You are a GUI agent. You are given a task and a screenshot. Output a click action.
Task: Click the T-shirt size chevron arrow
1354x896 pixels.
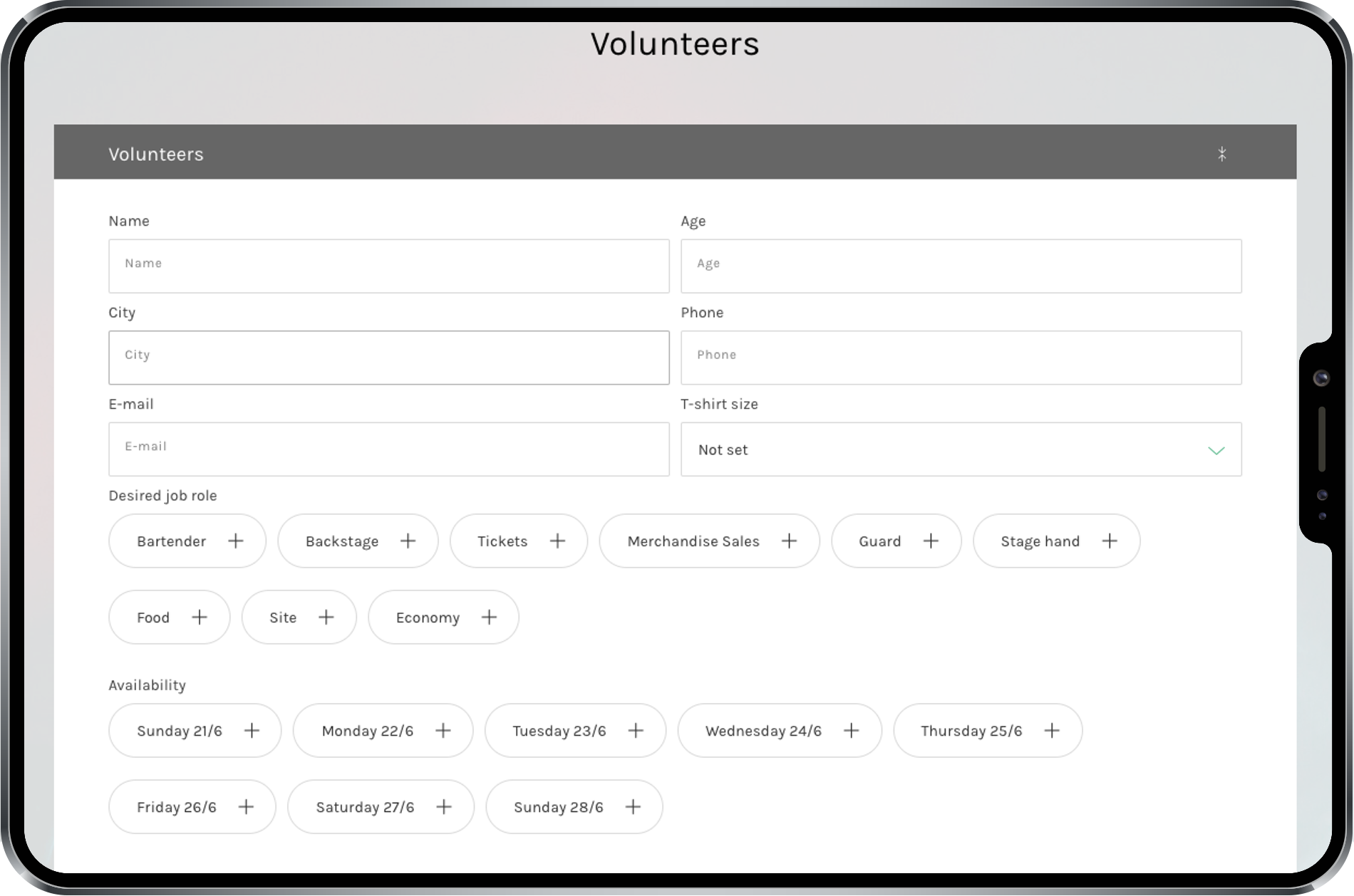tap(1216, 450)
